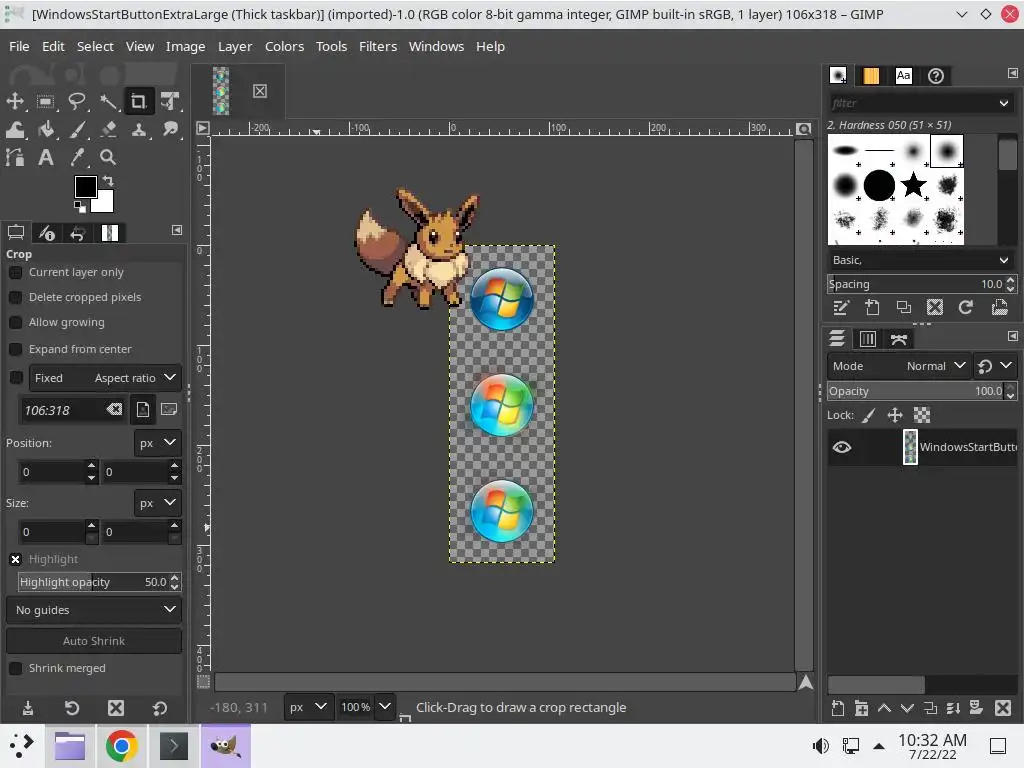The image size is (1024, 768).
Task: Delete this layer icon
Action: tap(1003, 708)
